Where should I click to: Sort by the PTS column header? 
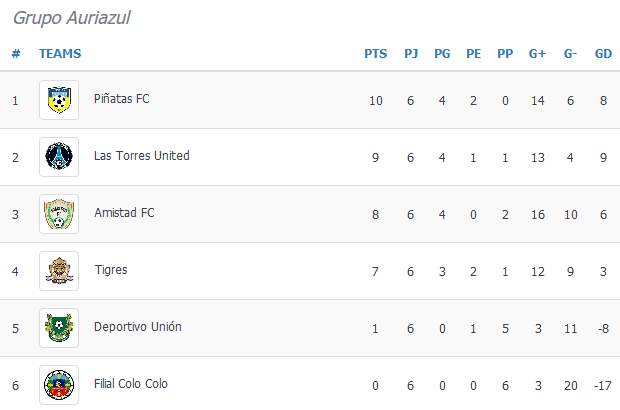pyautogui.click(x=376, y=53)
